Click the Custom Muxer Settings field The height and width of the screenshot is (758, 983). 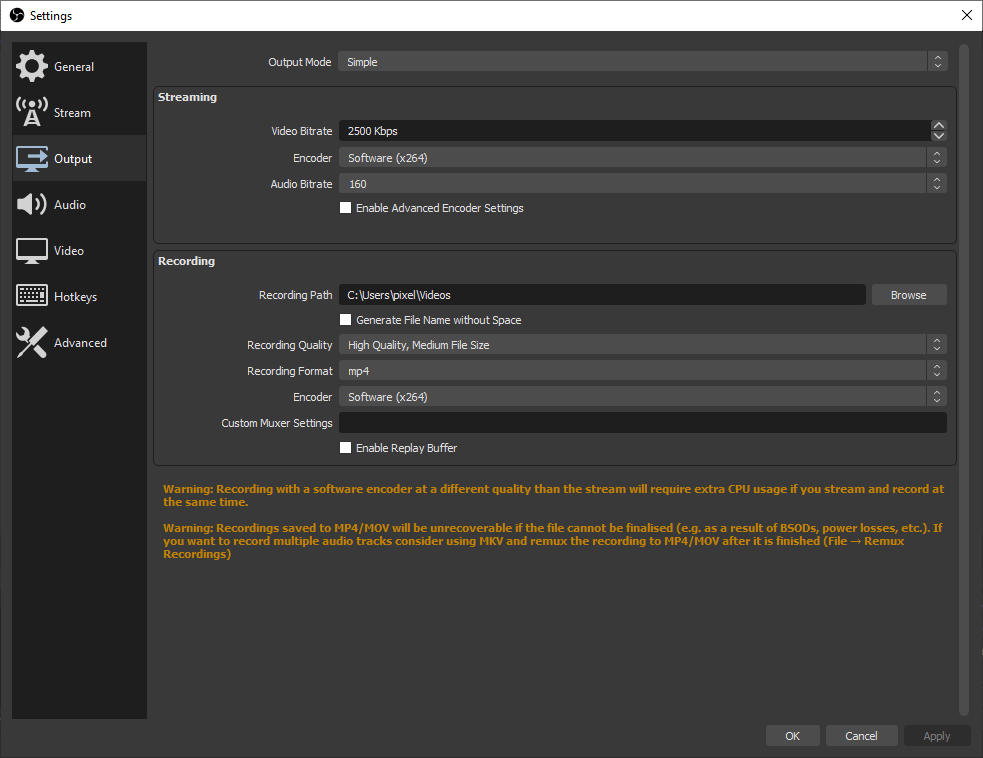tap(643, 423)
